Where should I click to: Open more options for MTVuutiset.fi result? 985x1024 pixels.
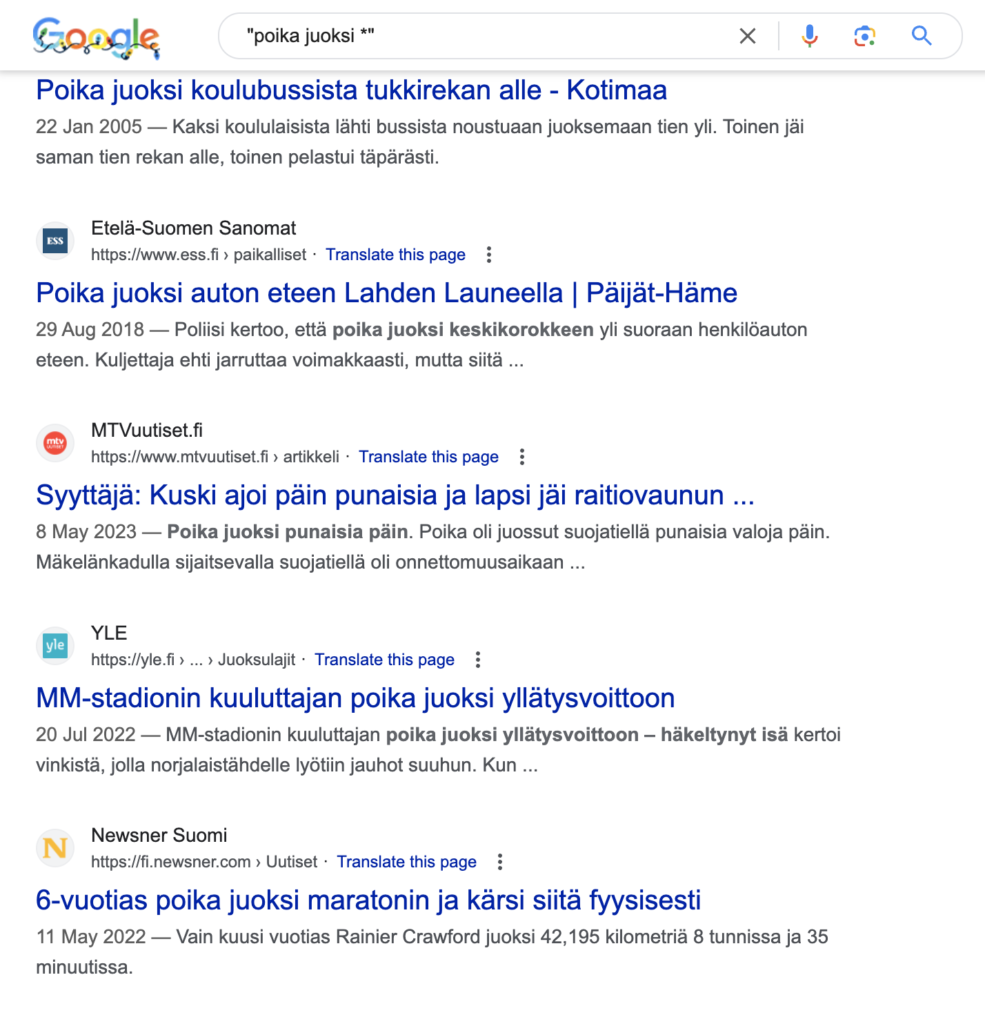pos(522,457)
